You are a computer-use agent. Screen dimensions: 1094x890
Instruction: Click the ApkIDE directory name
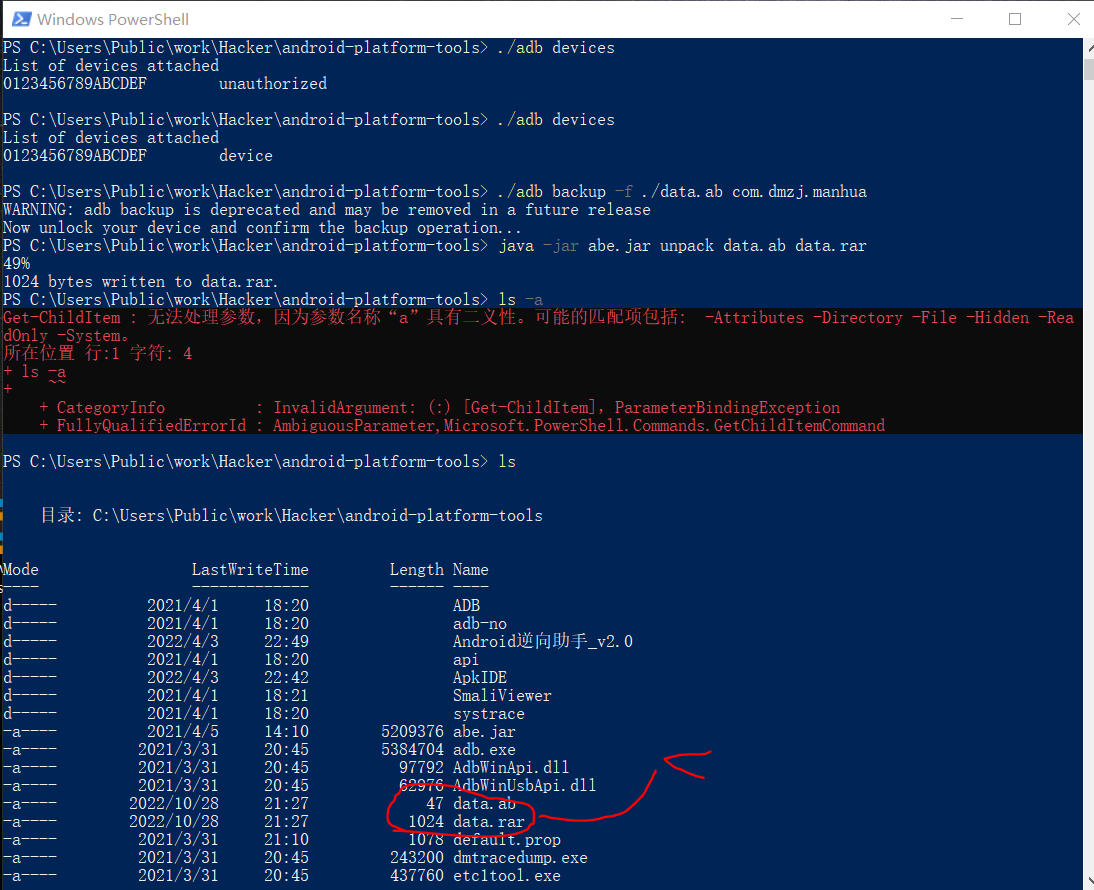pos(479,678)
